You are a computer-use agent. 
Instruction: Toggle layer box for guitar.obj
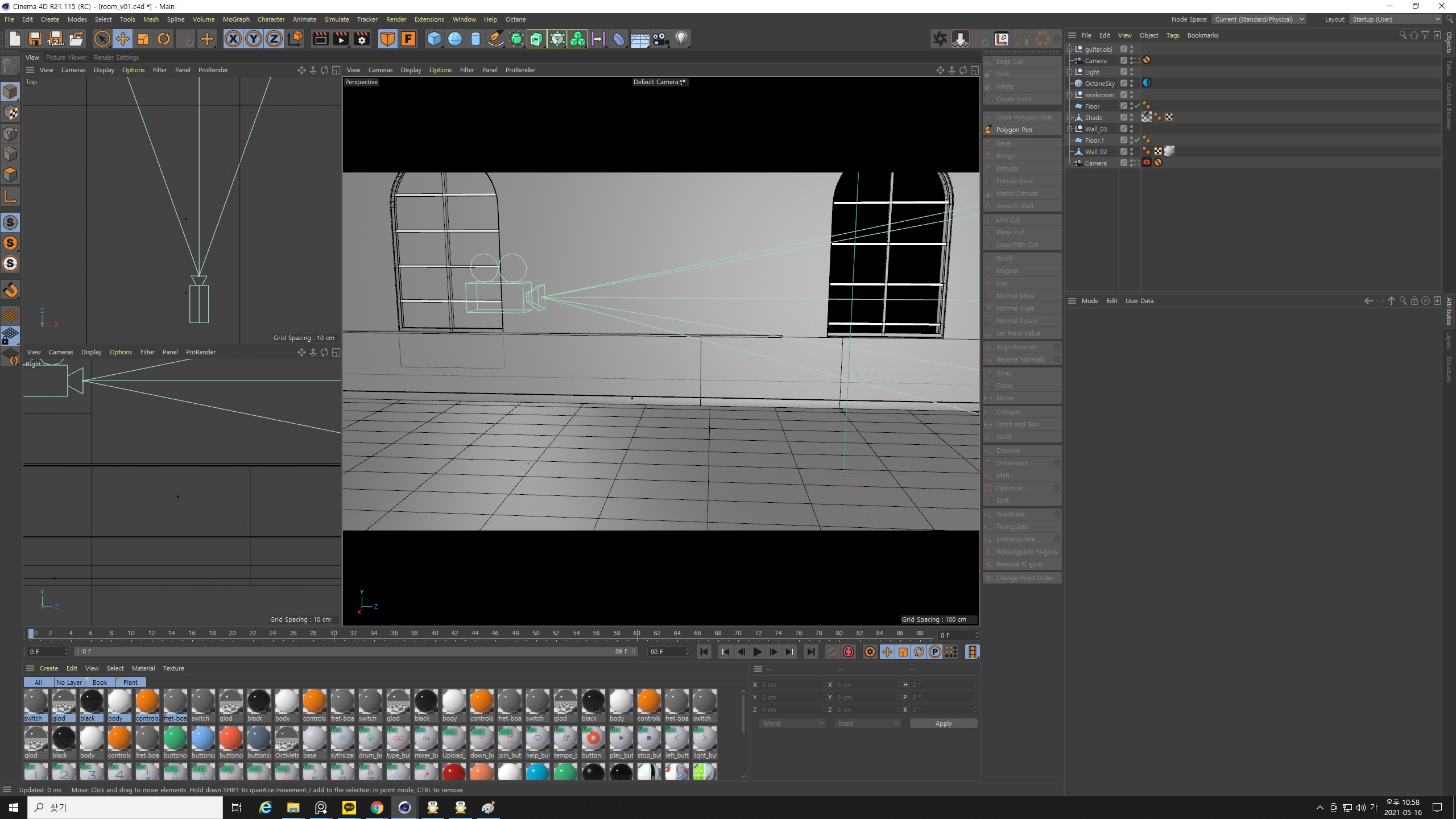pyautogui.click(x=1124, y=49)
